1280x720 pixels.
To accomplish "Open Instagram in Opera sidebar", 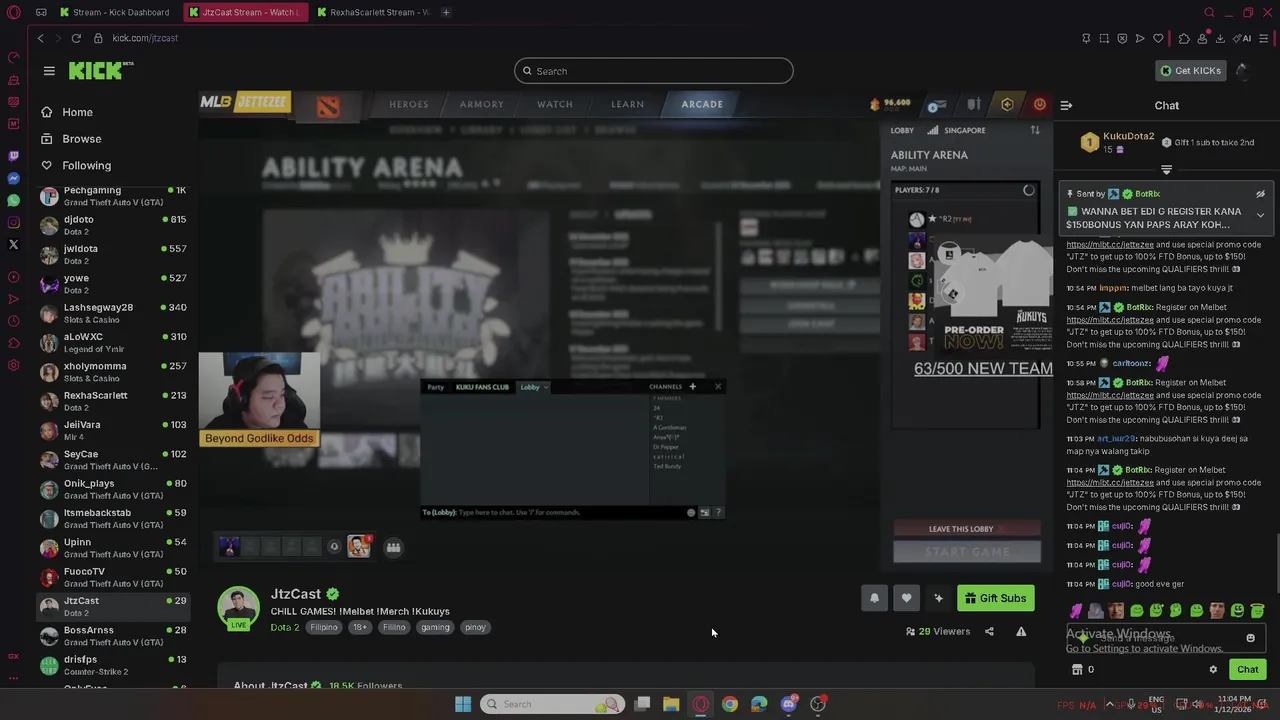I will tap(13, 222).
